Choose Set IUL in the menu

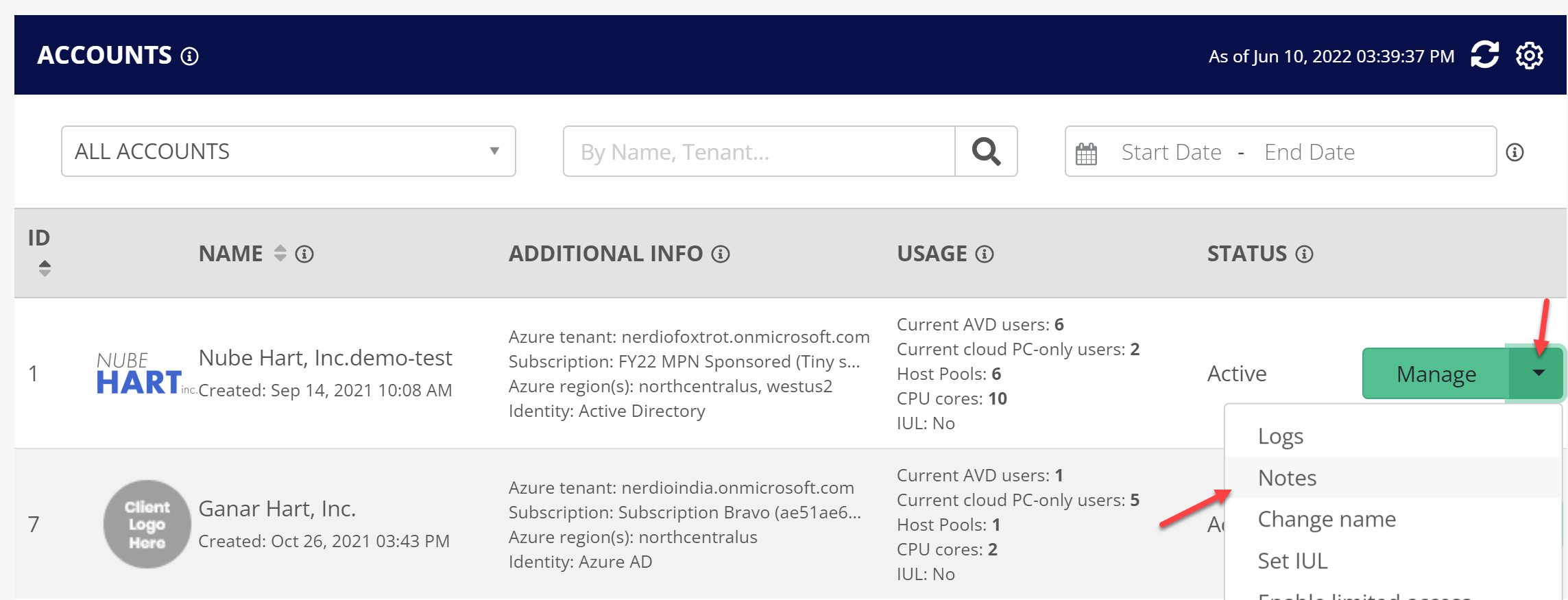tap(1293, 562)
